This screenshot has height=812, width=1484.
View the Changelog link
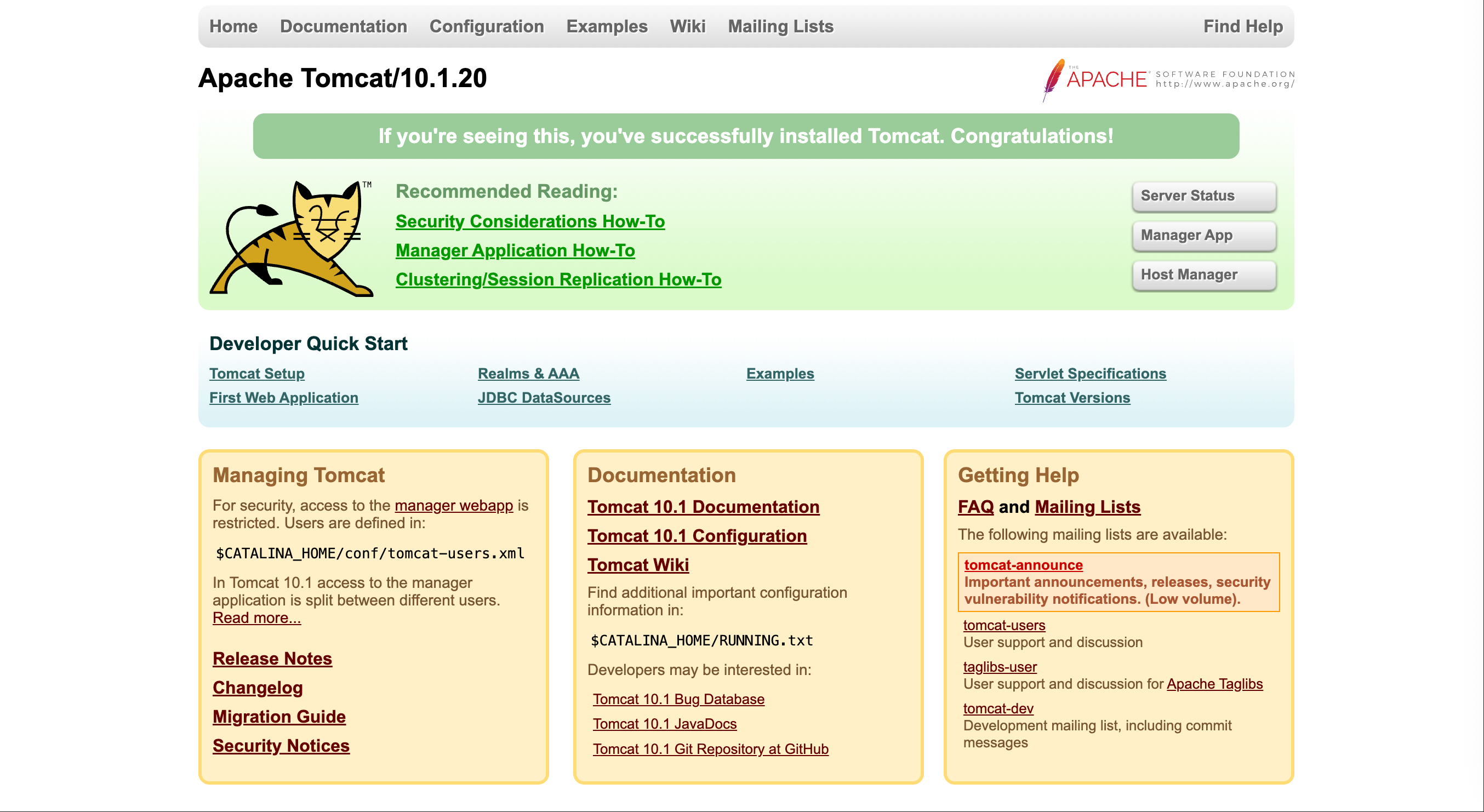click(x=258, y=688)
